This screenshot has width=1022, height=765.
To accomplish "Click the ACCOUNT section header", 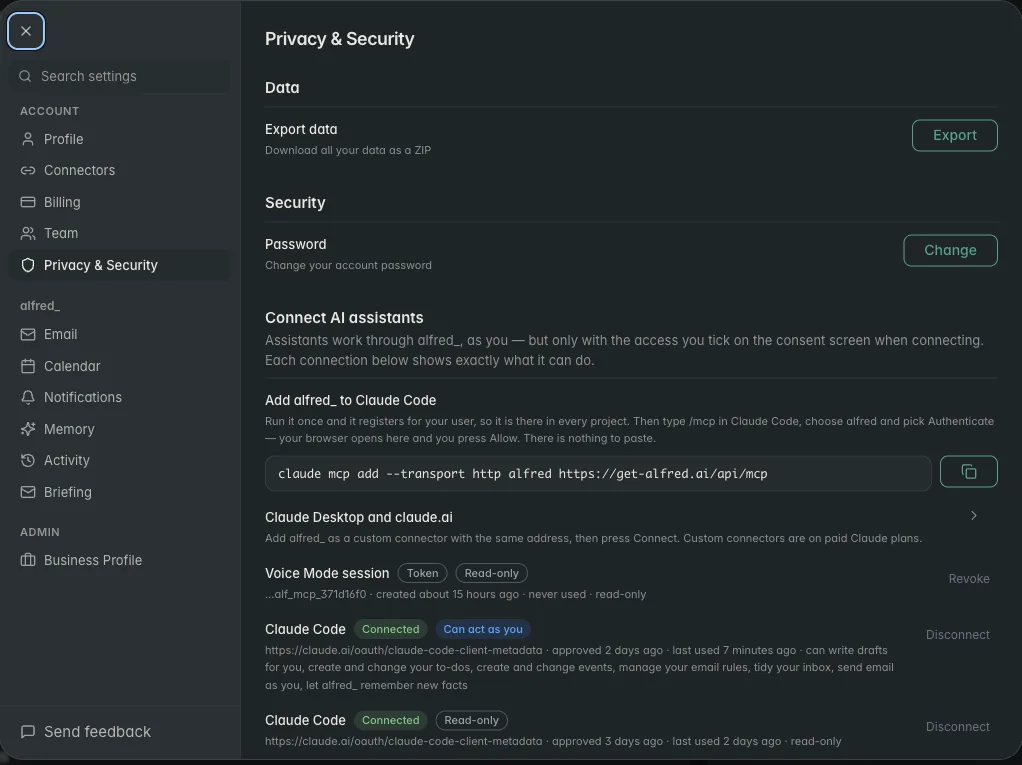I will (x=50, y=111).
